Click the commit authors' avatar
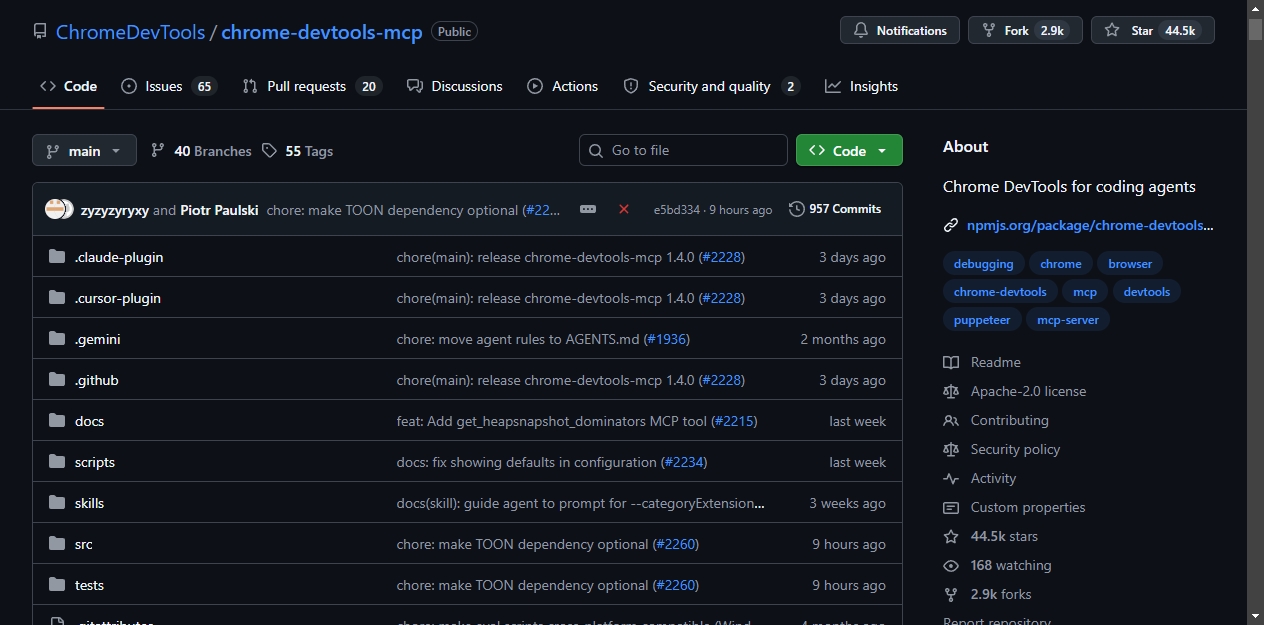 pyautogui.click(x=59, y=209)
